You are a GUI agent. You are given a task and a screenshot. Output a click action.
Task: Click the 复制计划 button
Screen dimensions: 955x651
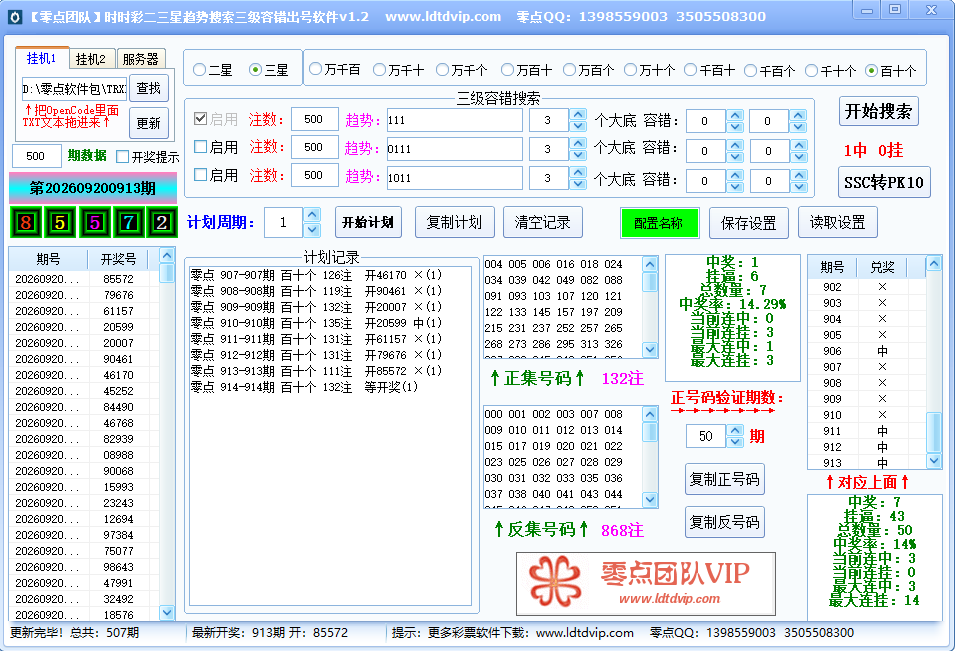point(454,222)
